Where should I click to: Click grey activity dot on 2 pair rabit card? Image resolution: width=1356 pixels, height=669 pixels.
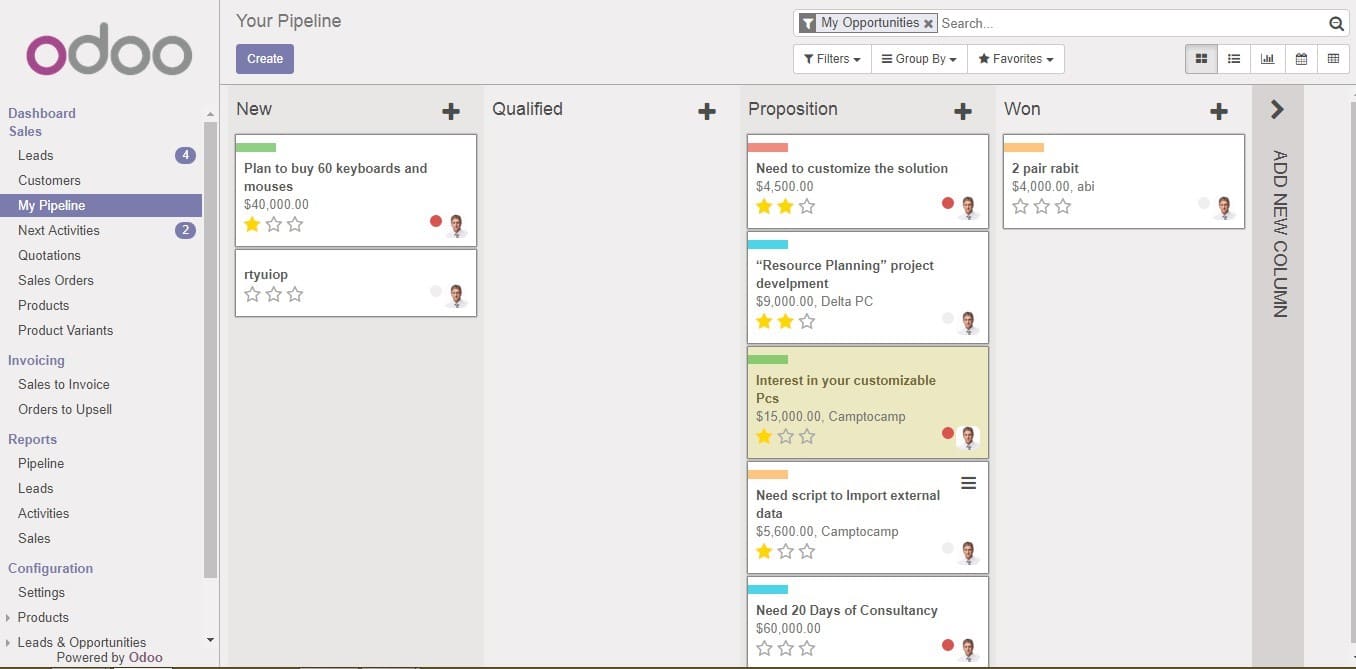point(1204,203)
